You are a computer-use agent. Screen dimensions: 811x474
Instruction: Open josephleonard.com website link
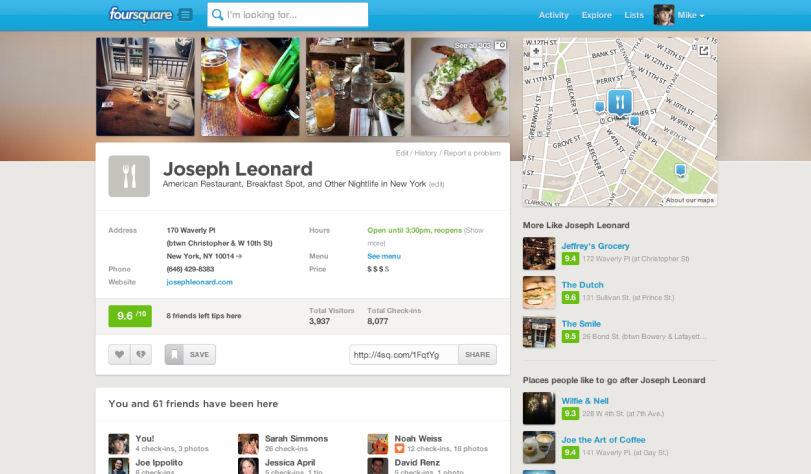[200, 282]
